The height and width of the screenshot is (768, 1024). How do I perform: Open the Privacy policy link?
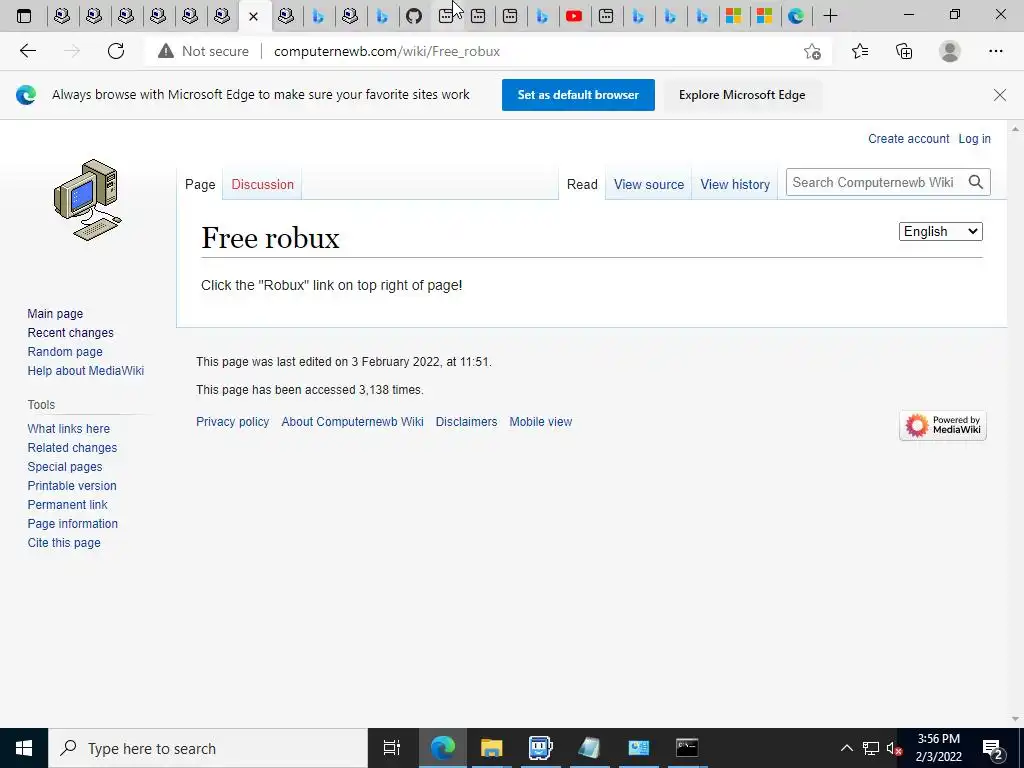232,422
